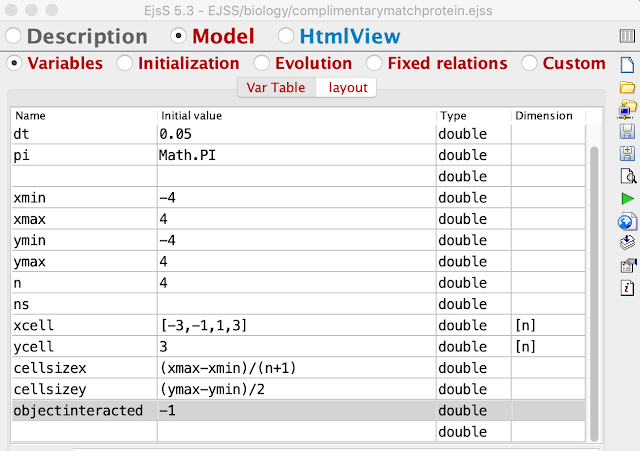Click the package simulation stack icon
This screenshot has height=451, width=640.
point(627,243)
